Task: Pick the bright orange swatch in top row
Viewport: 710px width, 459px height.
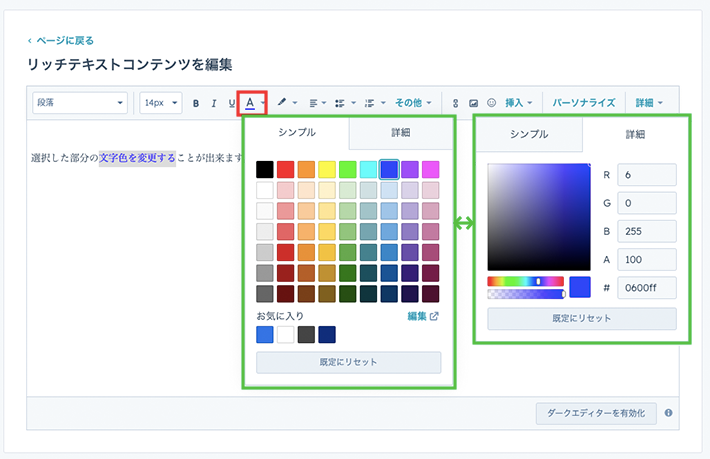Action: (306, 169)
